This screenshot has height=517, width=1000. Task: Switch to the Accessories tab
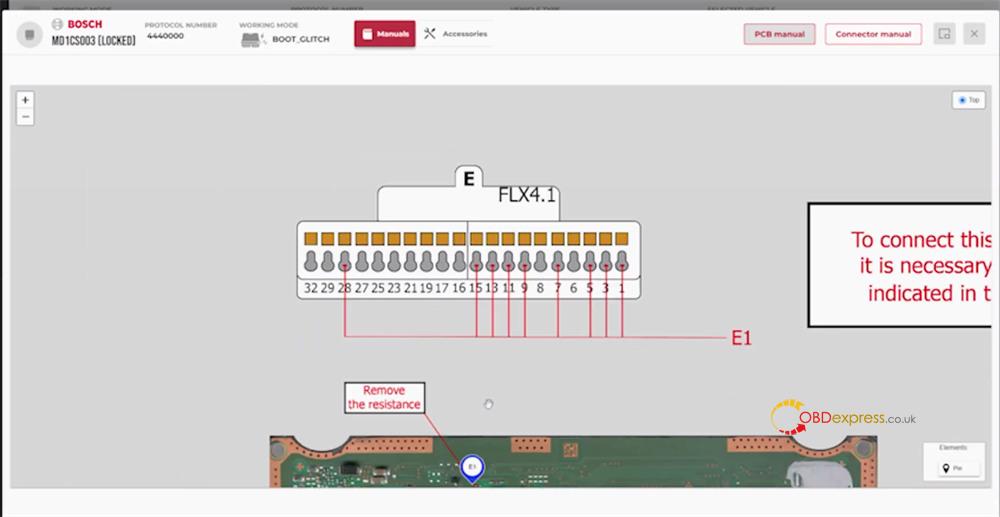[x=455, y=34]
